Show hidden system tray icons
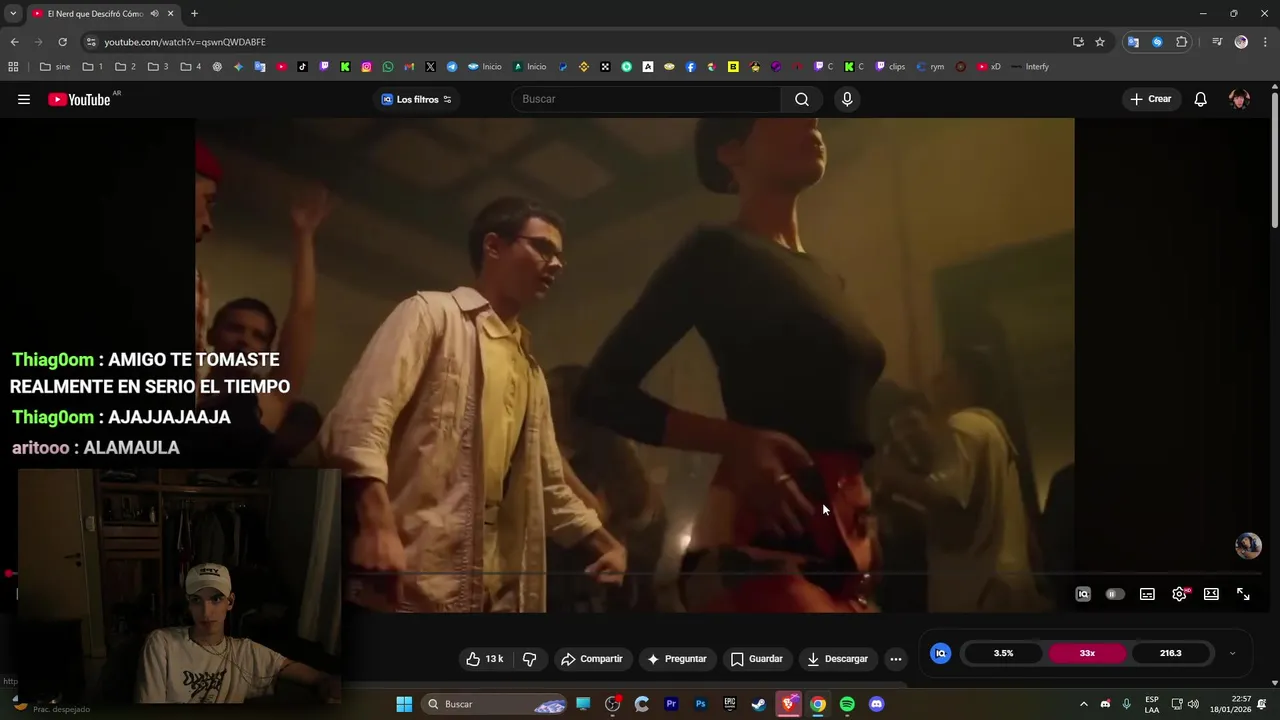This screenshot has height=720, width=1280. [1083, 704]
